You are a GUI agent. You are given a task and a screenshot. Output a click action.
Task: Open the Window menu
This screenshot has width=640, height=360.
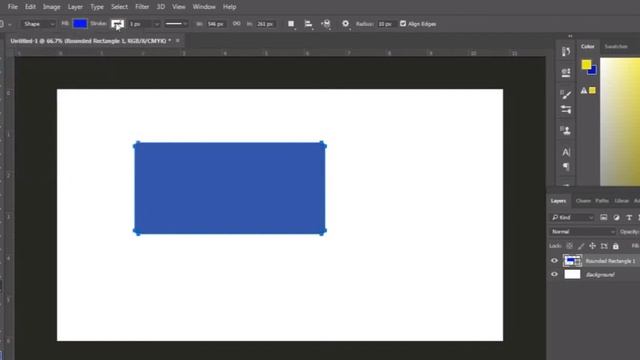[x=204, y=7]
